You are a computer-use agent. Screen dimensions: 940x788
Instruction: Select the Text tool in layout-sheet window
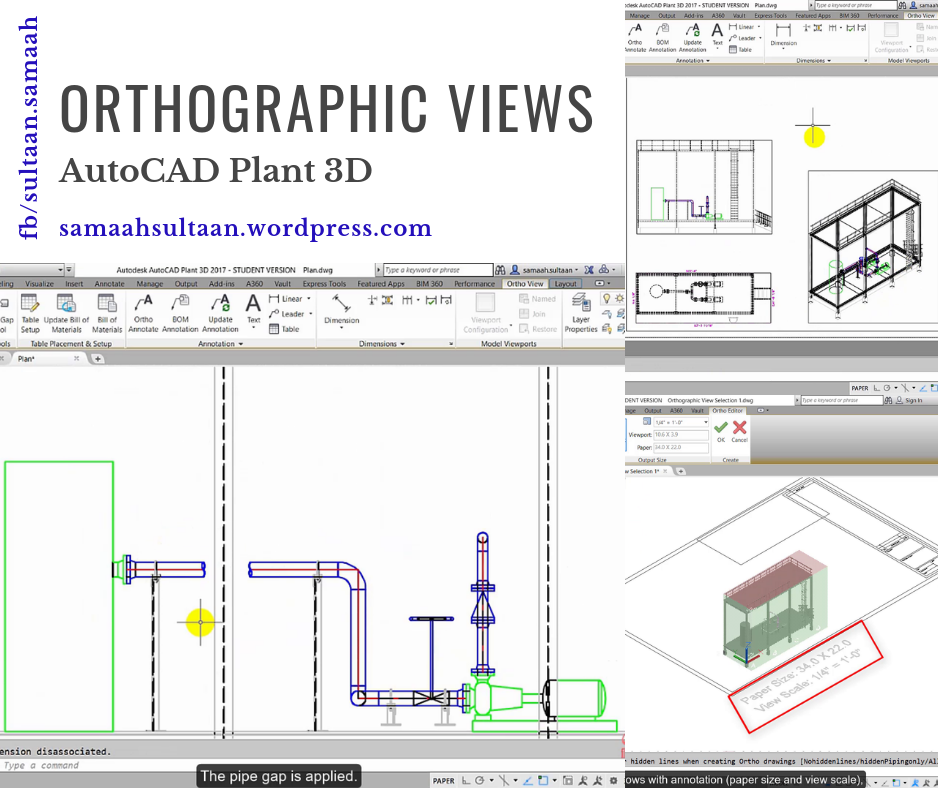point(717,35)
